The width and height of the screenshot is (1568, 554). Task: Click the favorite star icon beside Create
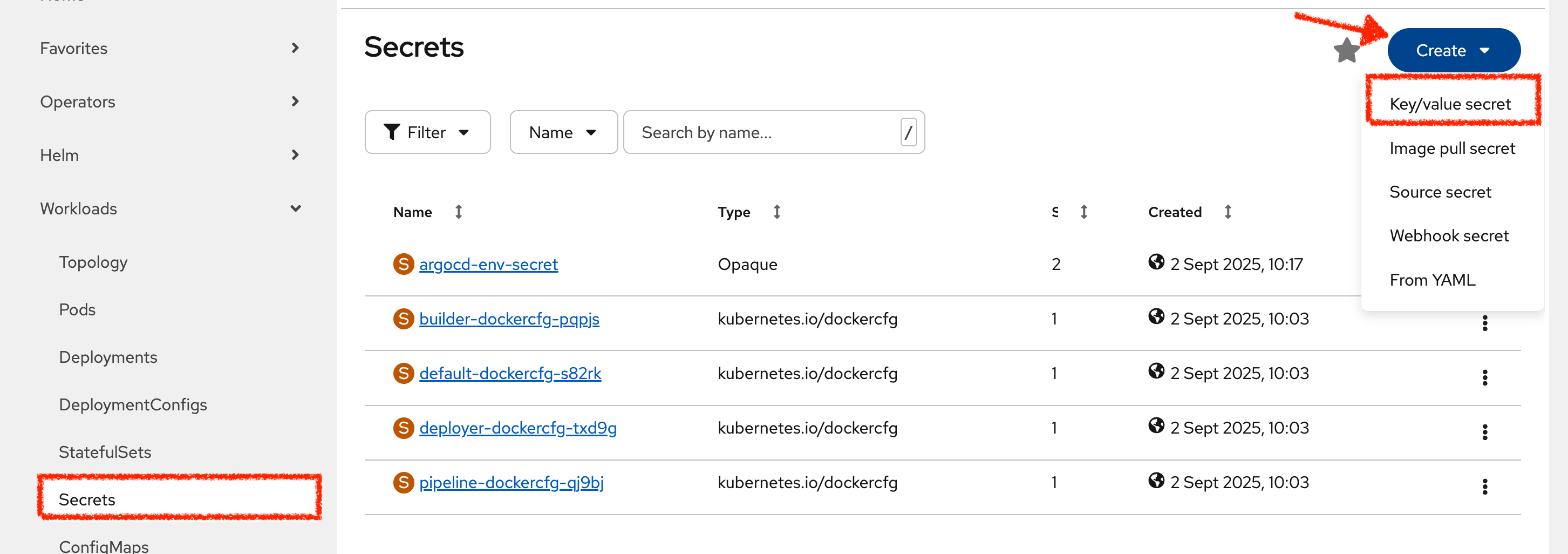[1346, 50]
